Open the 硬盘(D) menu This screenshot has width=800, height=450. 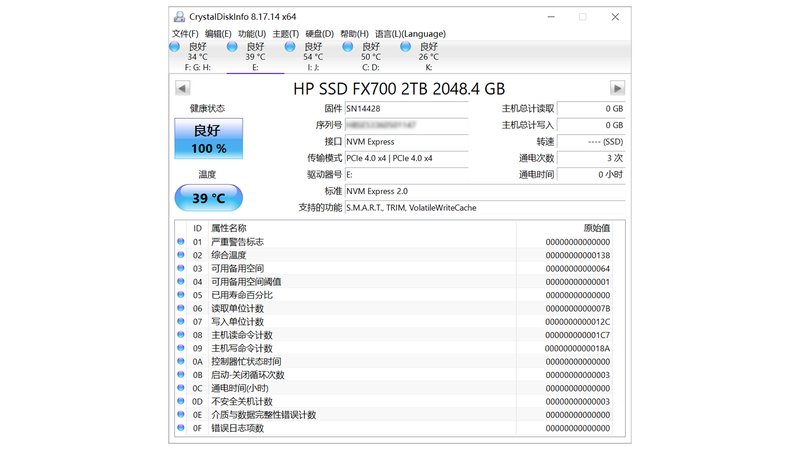click(x=319, y=34)
